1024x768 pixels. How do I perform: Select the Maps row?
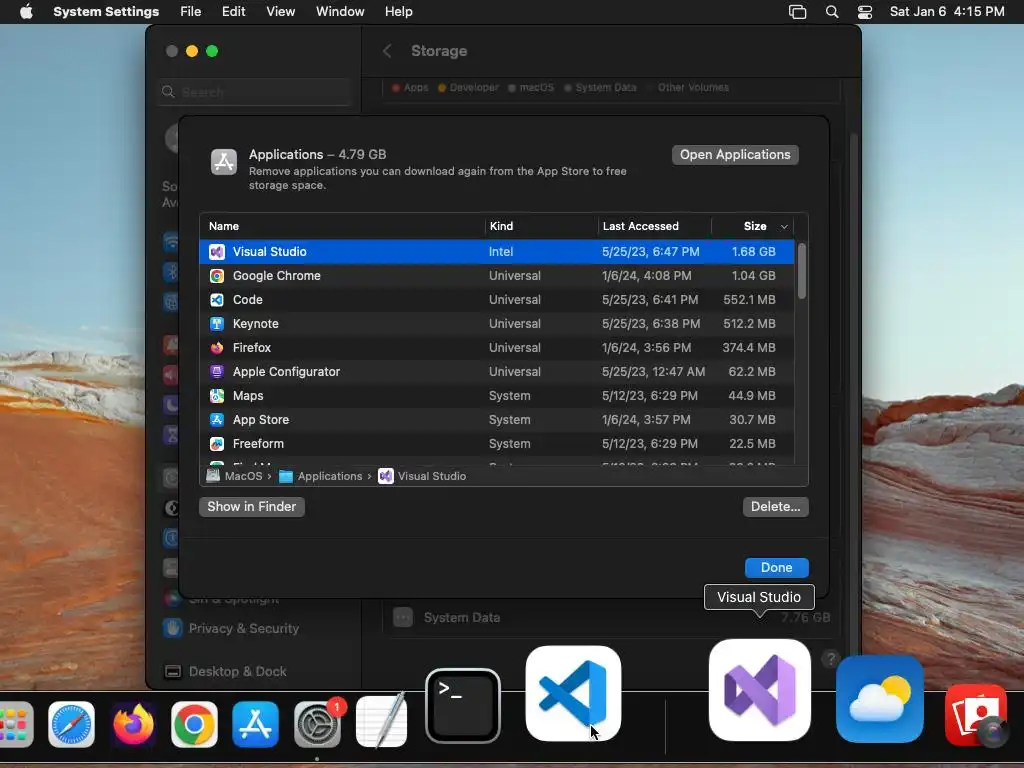click(496, 396)
